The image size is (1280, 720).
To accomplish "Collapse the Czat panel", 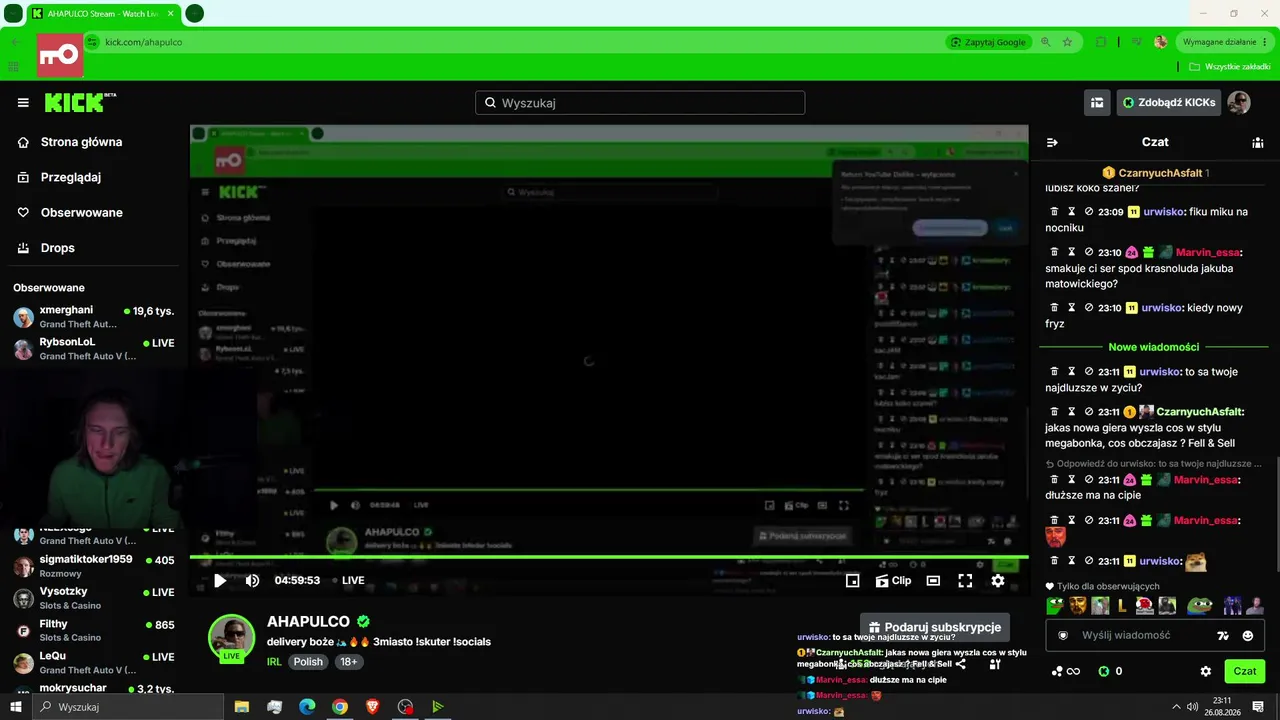I will pyautogui.click(x=1052, y=142).
